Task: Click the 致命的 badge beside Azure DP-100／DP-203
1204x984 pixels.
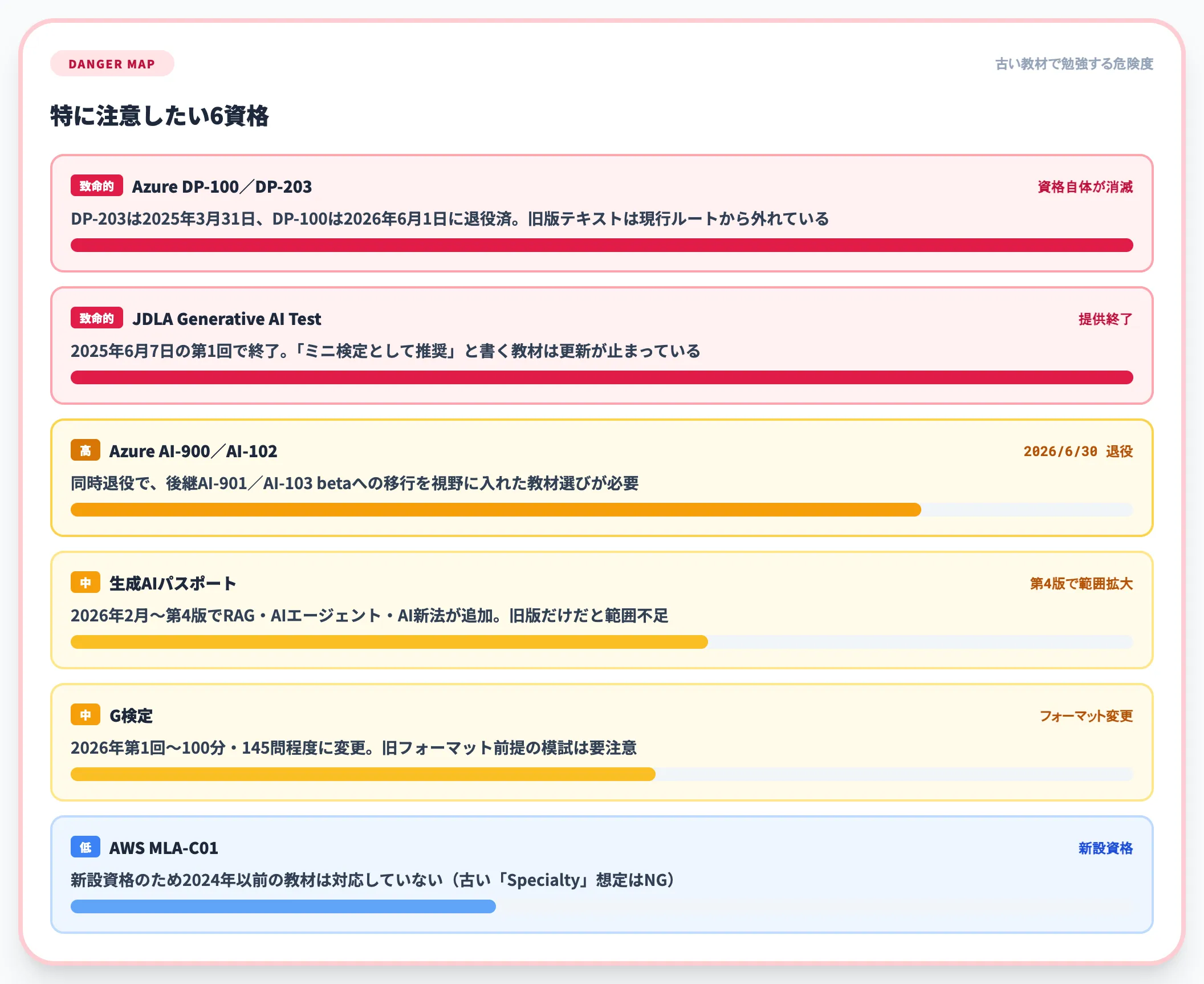Action: click(97, 186)
